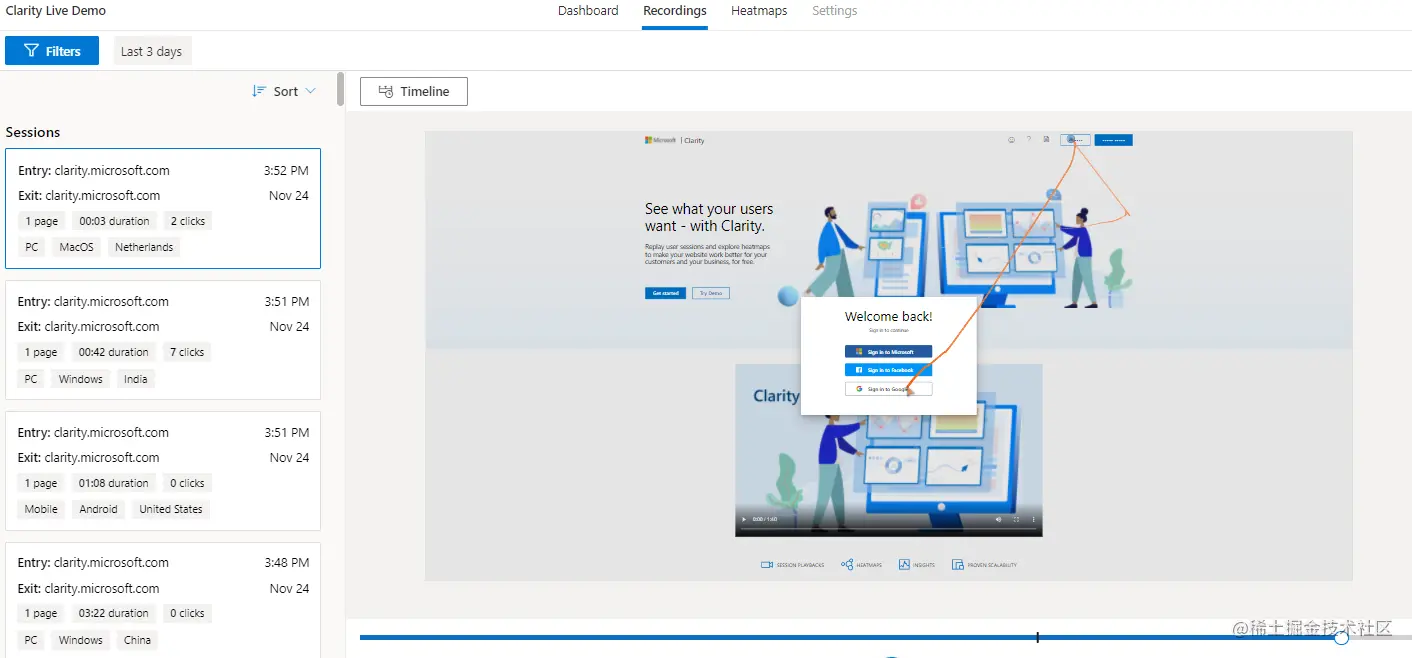Switch to the Dashboard tab

pos(588,11)
